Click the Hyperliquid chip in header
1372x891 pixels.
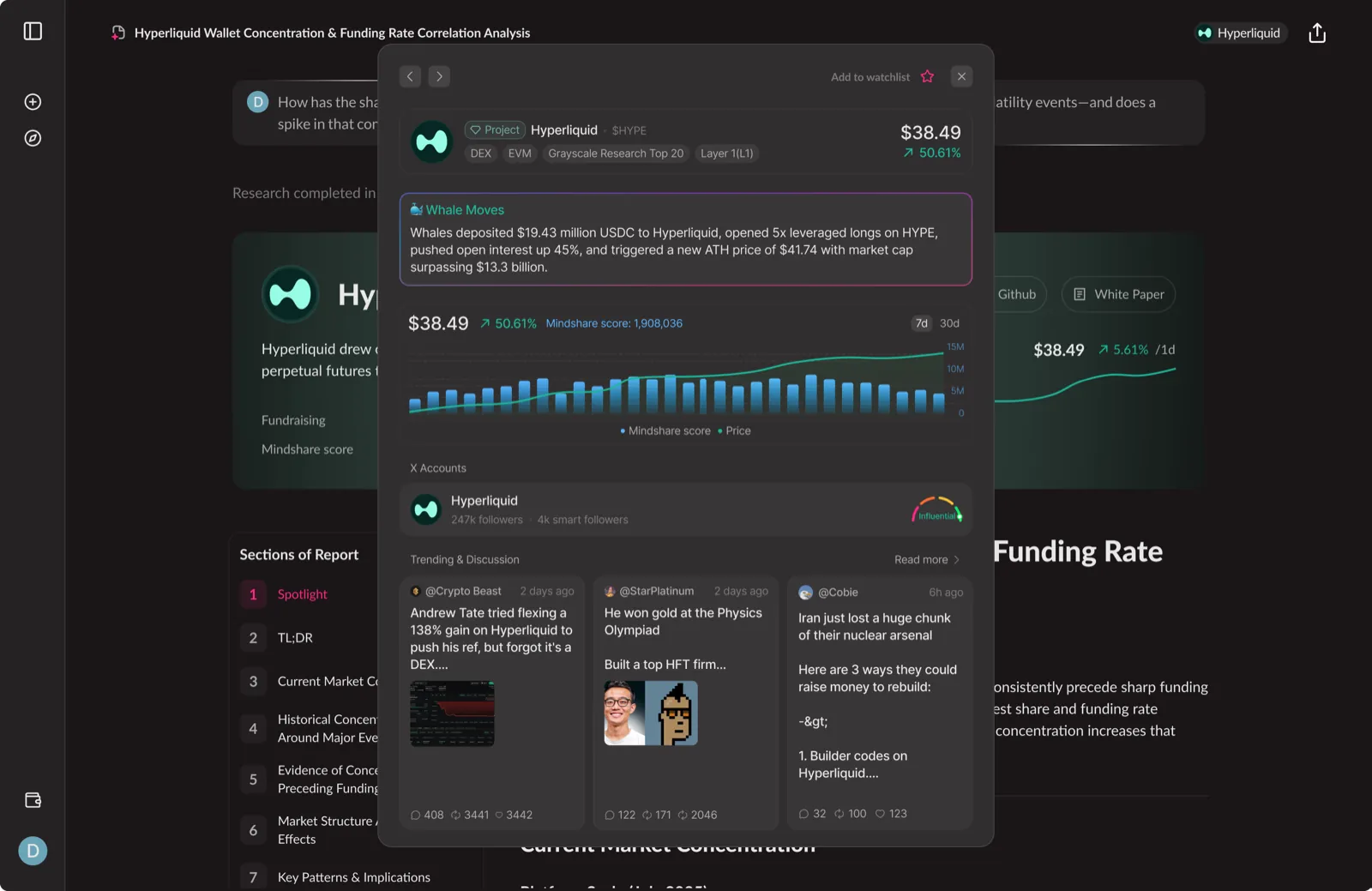coord(1240,33)
